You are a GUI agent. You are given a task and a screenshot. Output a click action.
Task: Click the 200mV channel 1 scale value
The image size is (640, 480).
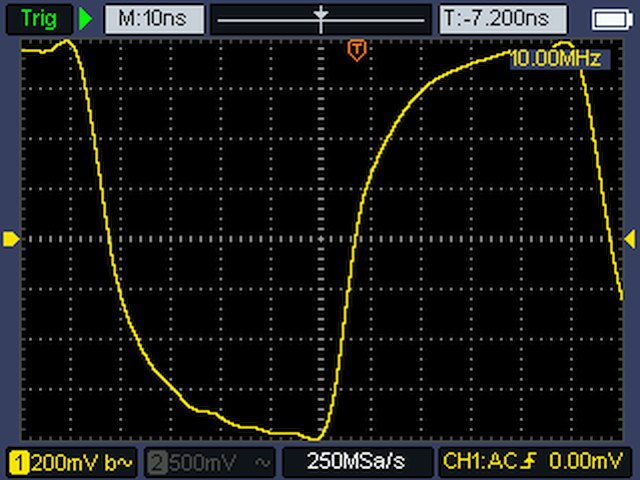(x=64, y=463)
